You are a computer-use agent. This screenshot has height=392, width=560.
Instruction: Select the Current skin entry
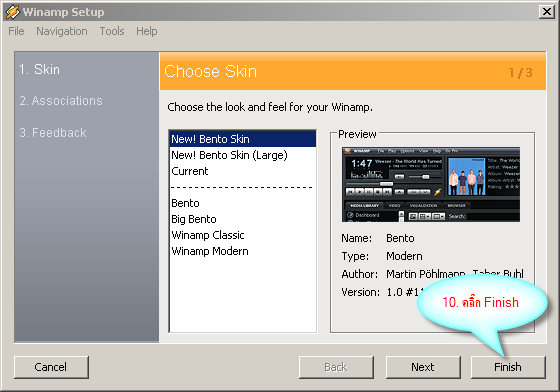[x=243, y=171]
